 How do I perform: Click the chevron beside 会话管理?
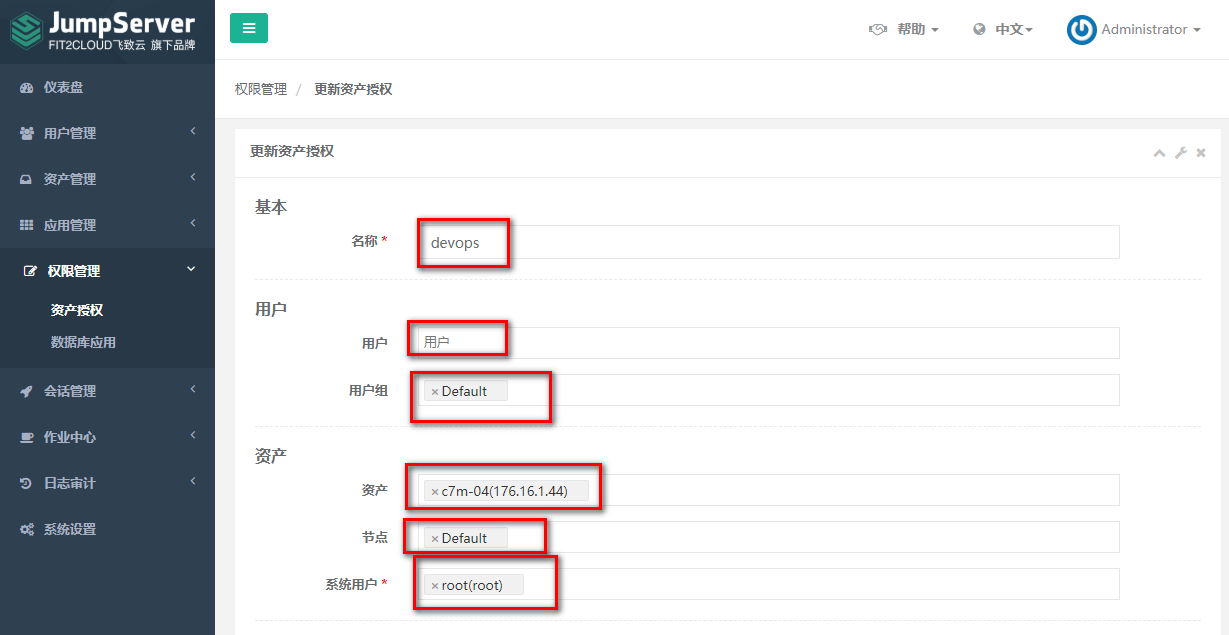click(x=192, y=389)
